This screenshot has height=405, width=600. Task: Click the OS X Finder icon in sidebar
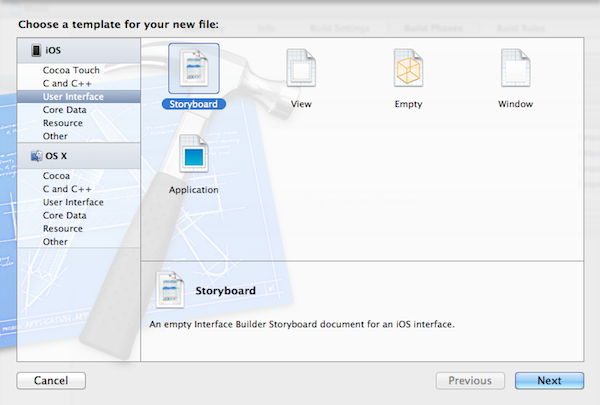(36, 156)
